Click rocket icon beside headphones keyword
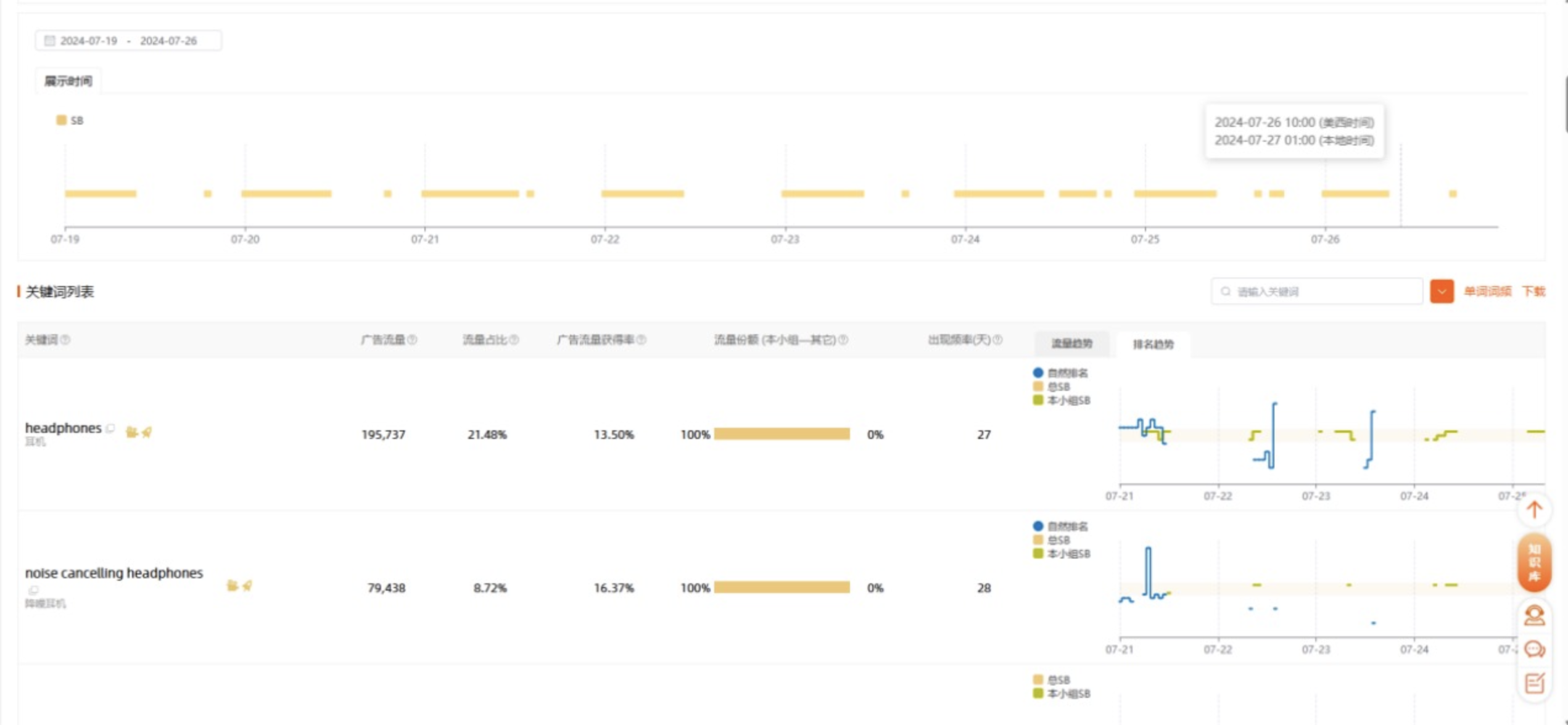Screen dimensions: 1568x725 point(147,432)
